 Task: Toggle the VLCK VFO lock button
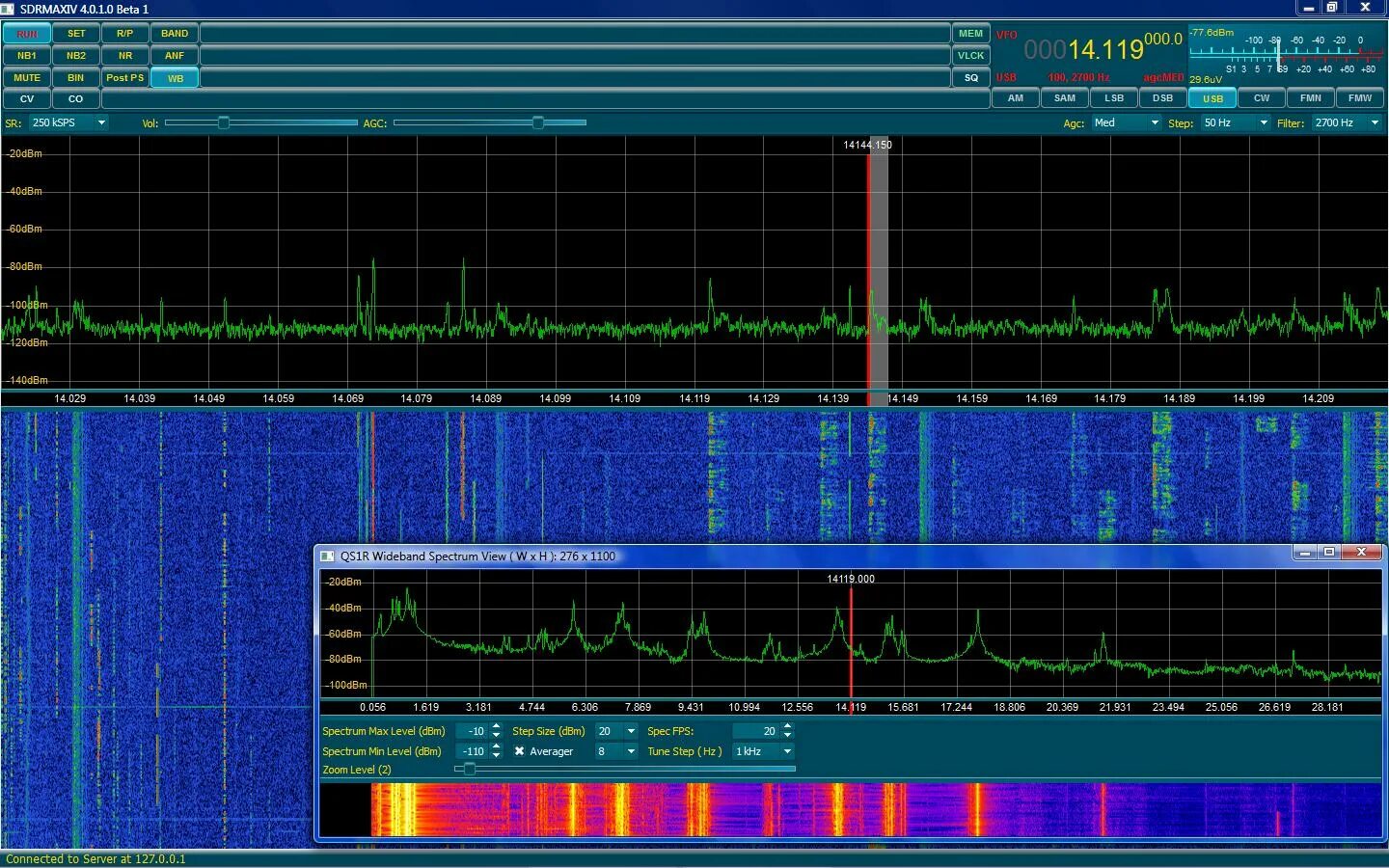(x=971, y=56)
